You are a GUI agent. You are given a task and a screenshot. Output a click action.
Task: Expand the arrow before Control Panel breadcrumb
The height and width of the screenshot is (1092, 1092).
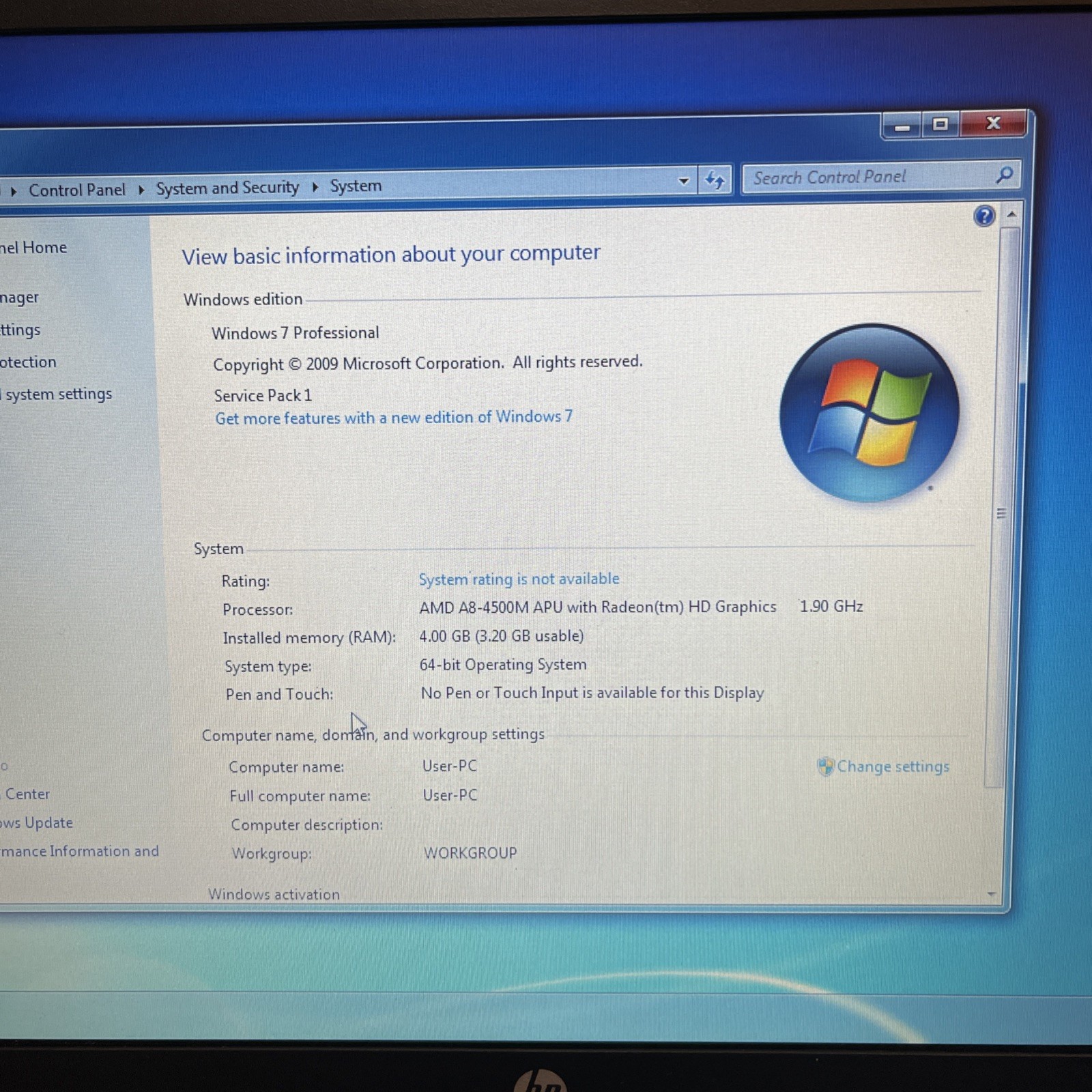pyautogui.click(x=14, y=191)
